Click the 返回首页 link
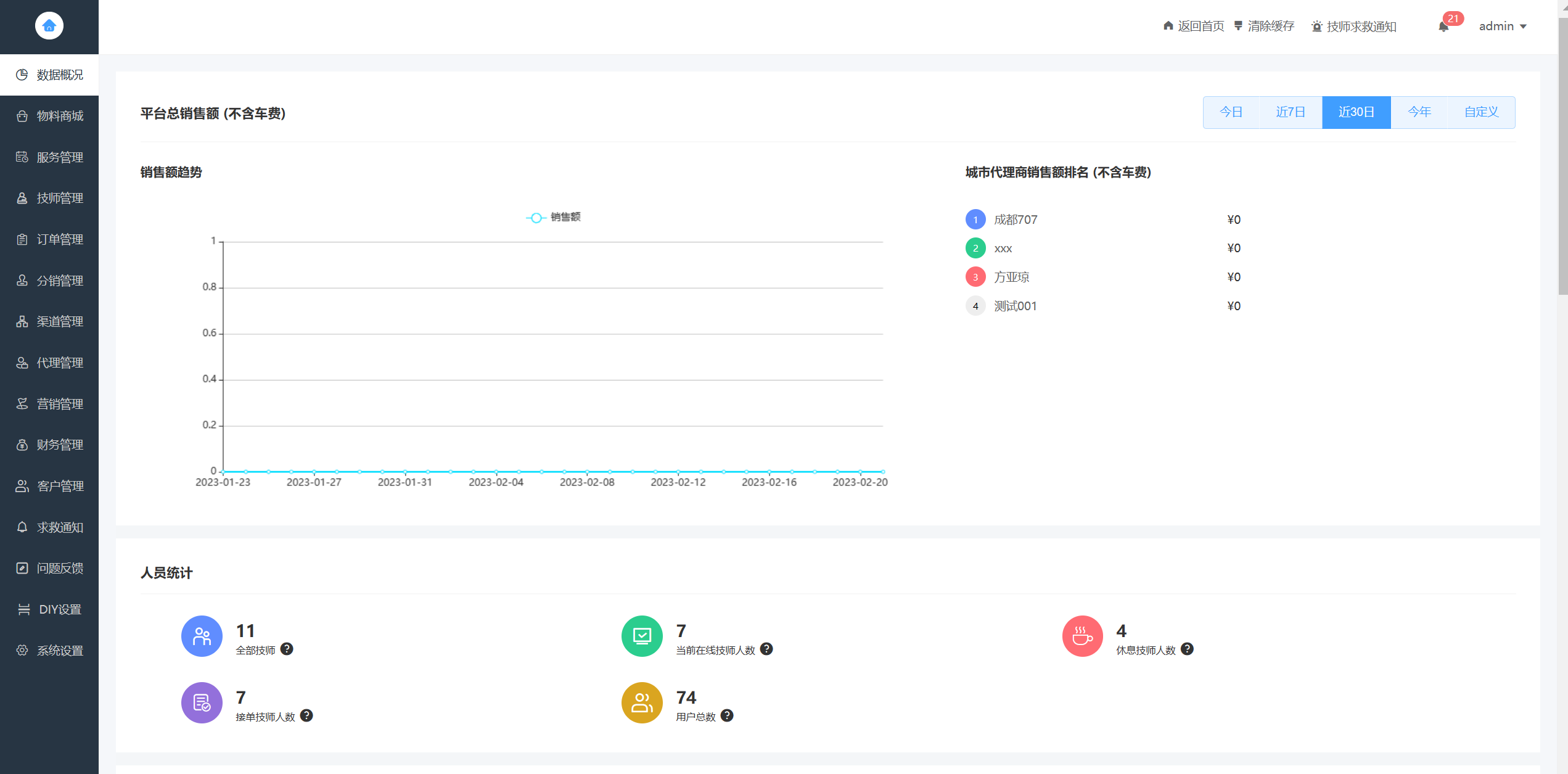Screen dimensions: 1568x774 (x=1193, y=27)
